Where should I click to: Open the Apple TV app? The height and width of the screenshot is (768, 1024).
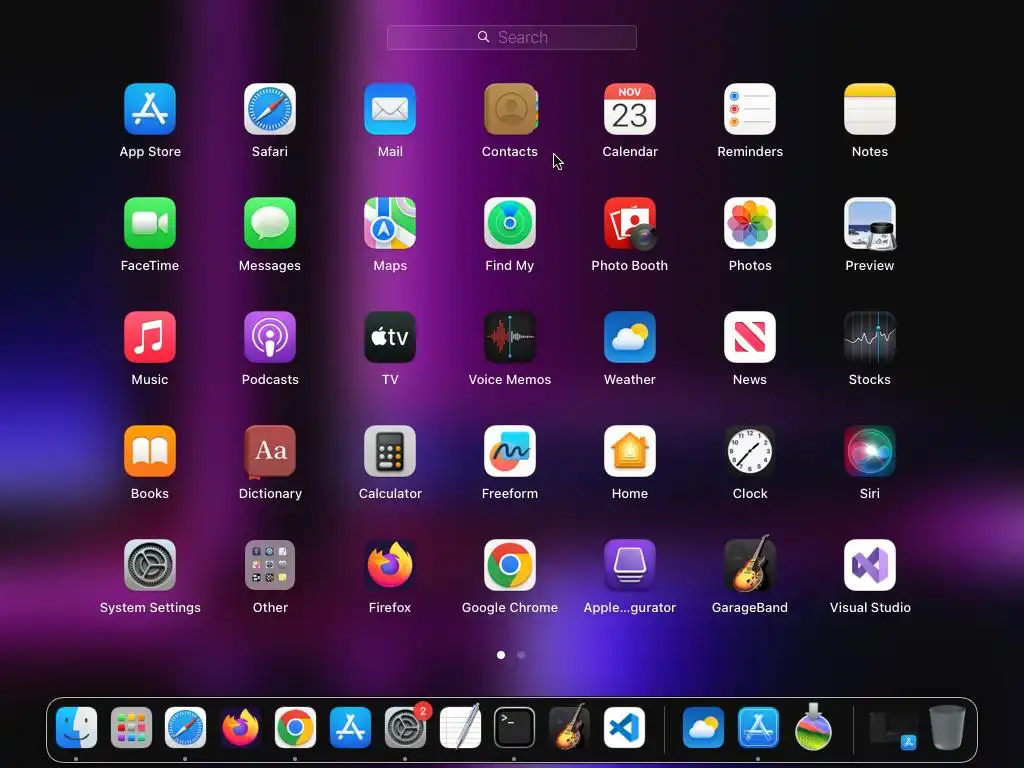pos(390,337)
